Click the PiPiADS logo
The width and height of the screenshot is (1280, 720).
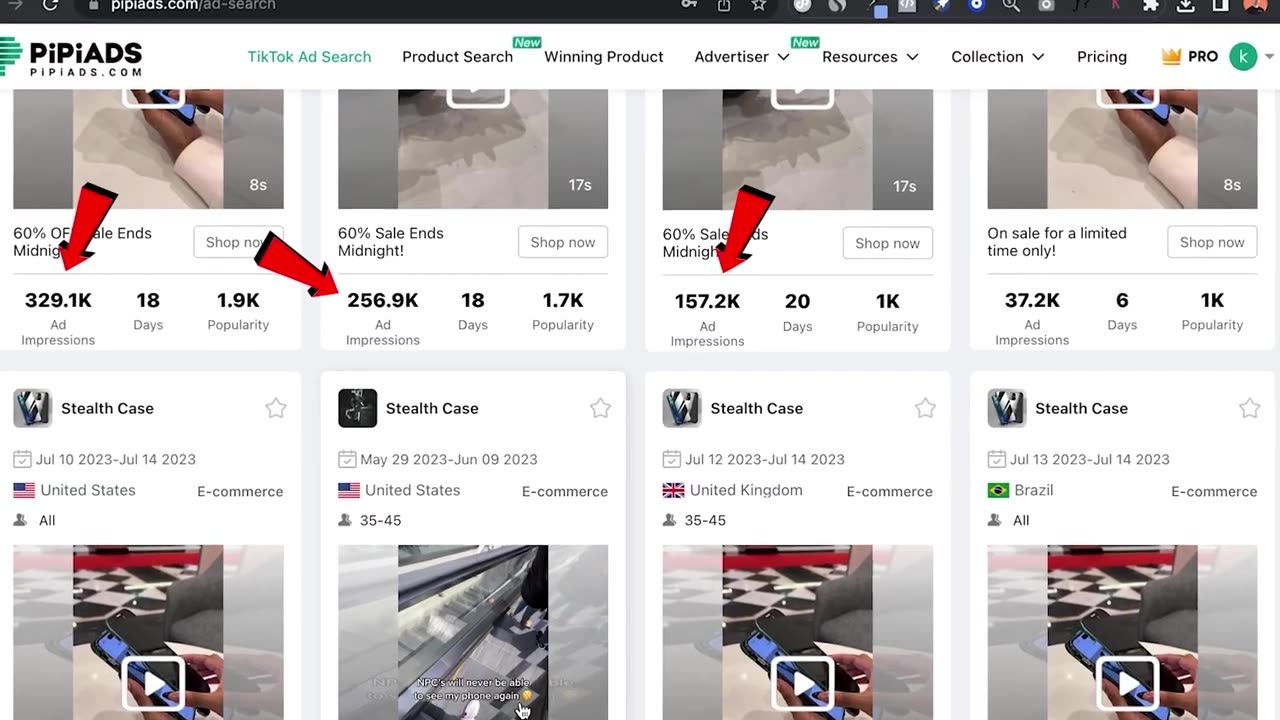pyautogui.click(x=71, y=57)
